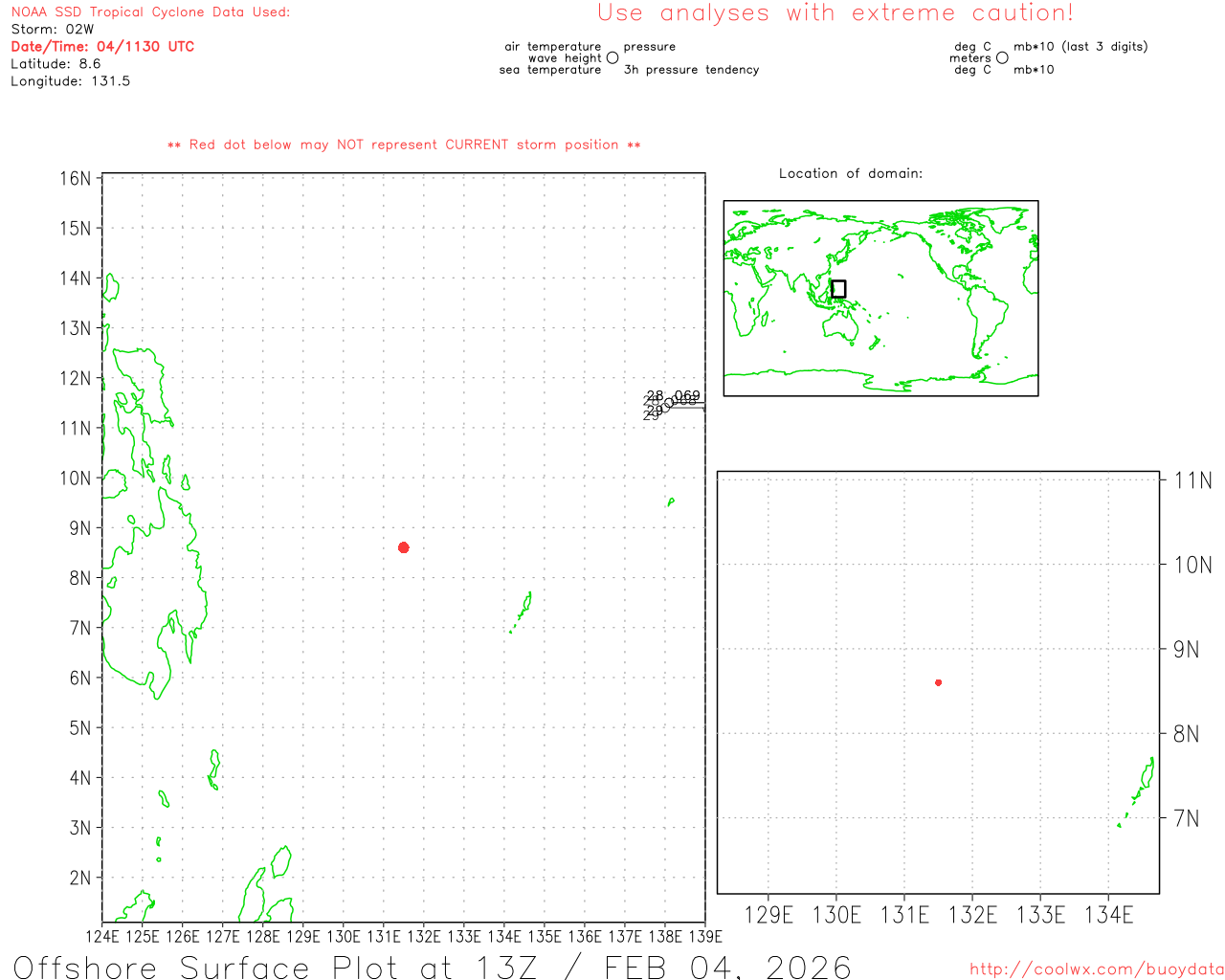Image resolution: width=1225 pixels, height=980 pixels.
Task: Click the '2N' label on main map axis
Action: point(80,878)
